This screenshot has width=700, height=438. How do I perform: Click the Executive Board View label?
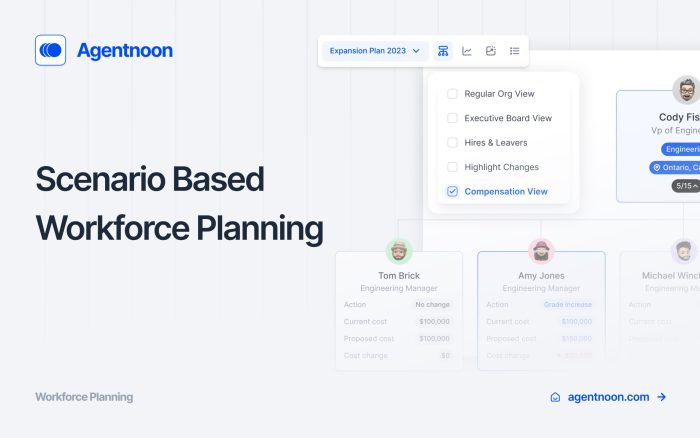[x=508, y=118]
